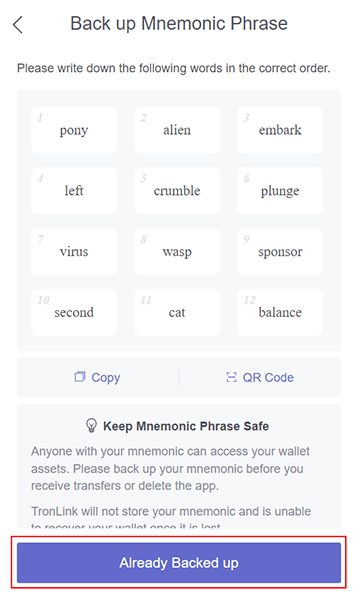The height and width of the screenshot is (600, 360).
Task: Select word 6 "plunge" tile
Action: coord(280,191)
